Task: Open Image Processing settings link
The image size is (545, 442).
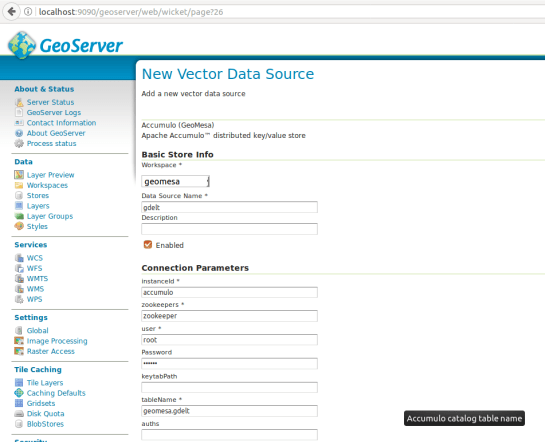Action: coord(57,341)
